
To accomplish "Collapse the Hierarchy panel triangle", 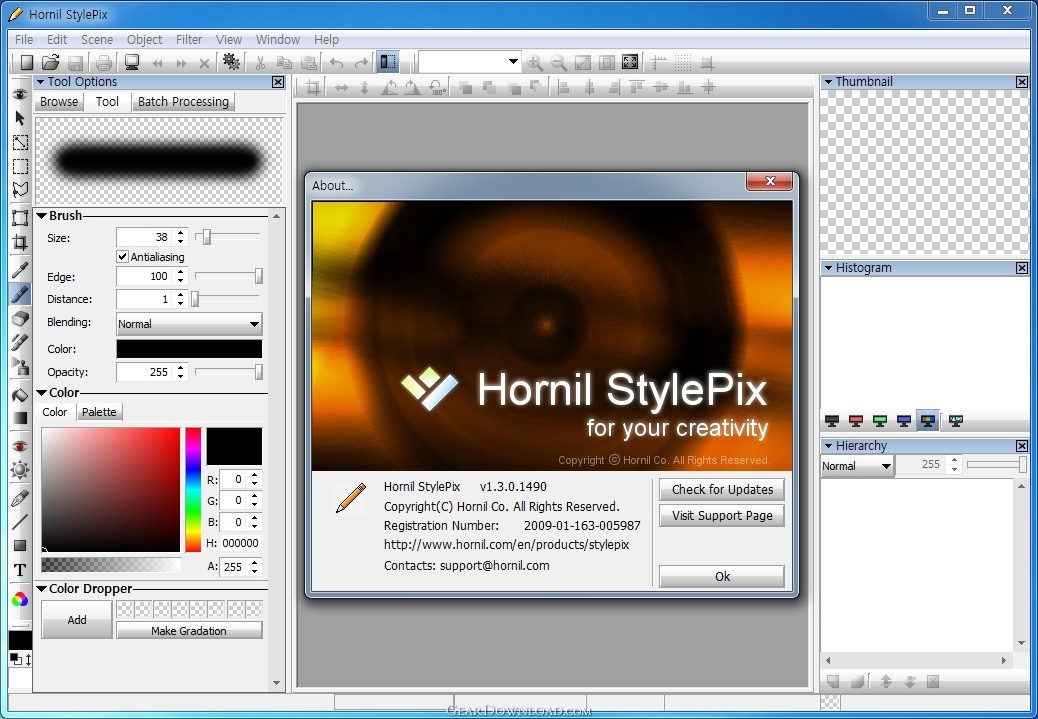I will pos(828,446).
